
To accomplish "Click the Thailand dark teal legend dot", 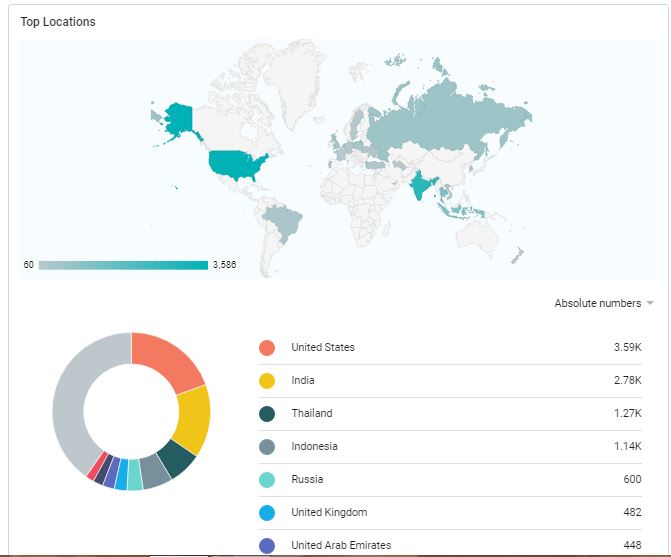I will (x=267, y=414).
